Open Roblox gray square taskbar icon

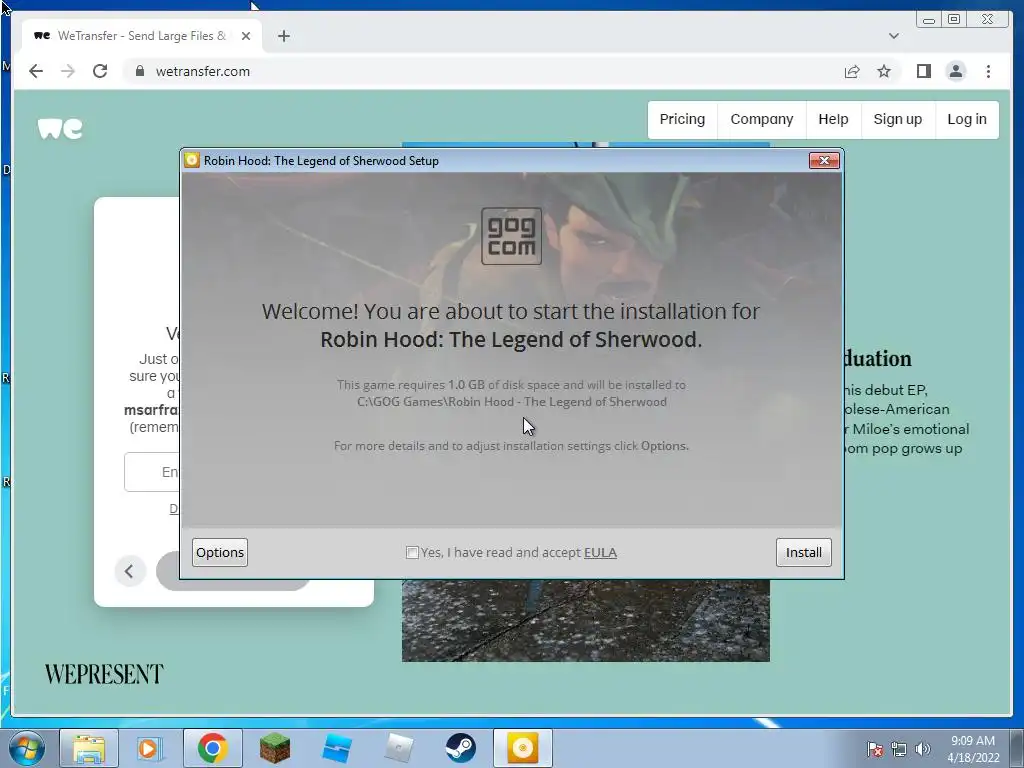399,748
